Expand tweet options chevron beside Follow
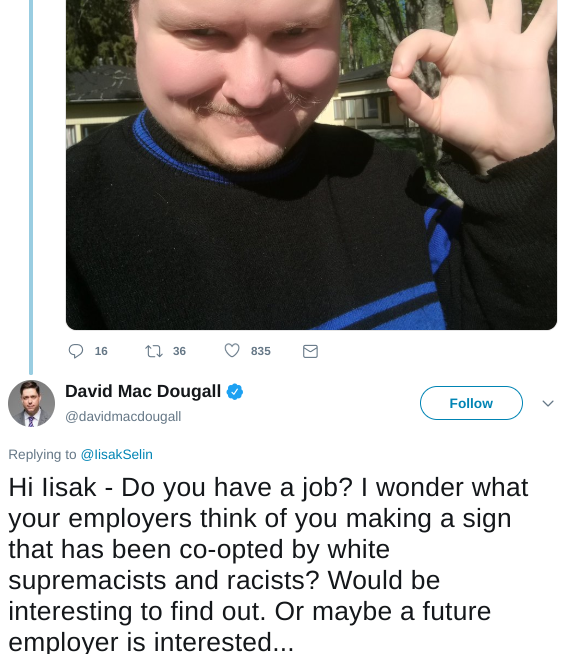 [x=548, y=403]
